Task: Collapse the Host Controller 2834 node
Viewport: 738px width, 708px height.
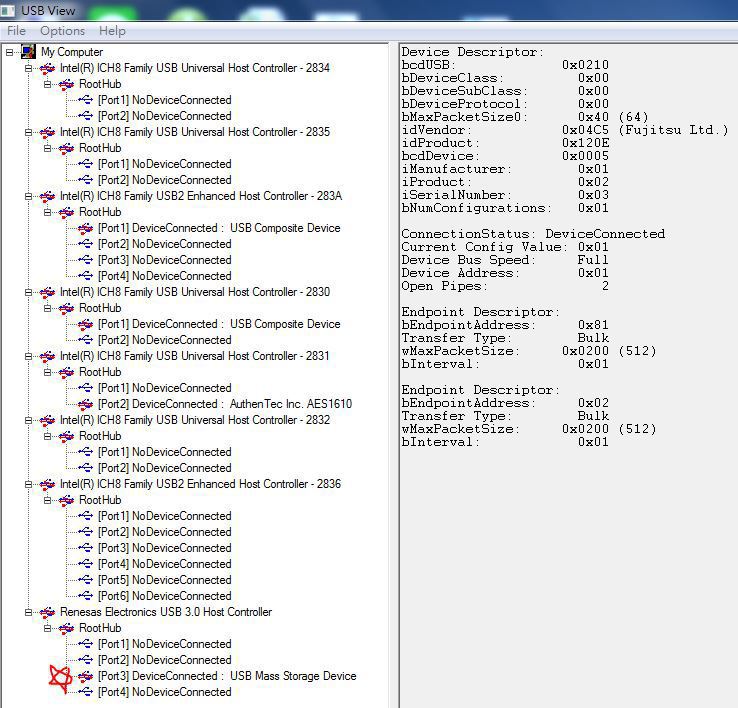Action: [28, 68]
